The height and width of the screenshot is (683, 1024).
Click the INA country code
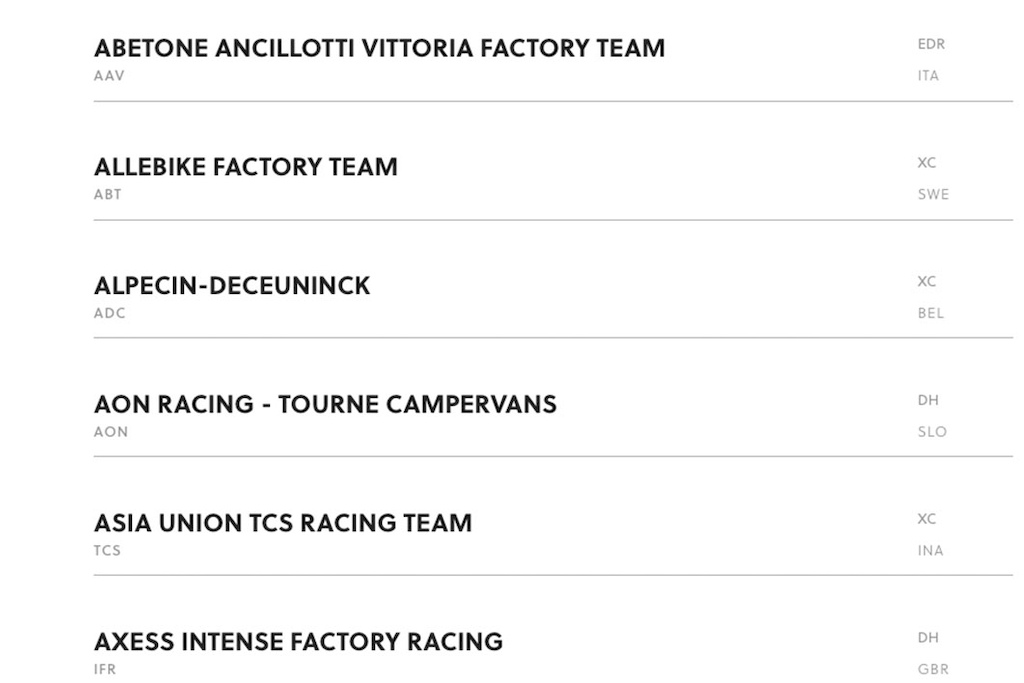coord(930,551)
